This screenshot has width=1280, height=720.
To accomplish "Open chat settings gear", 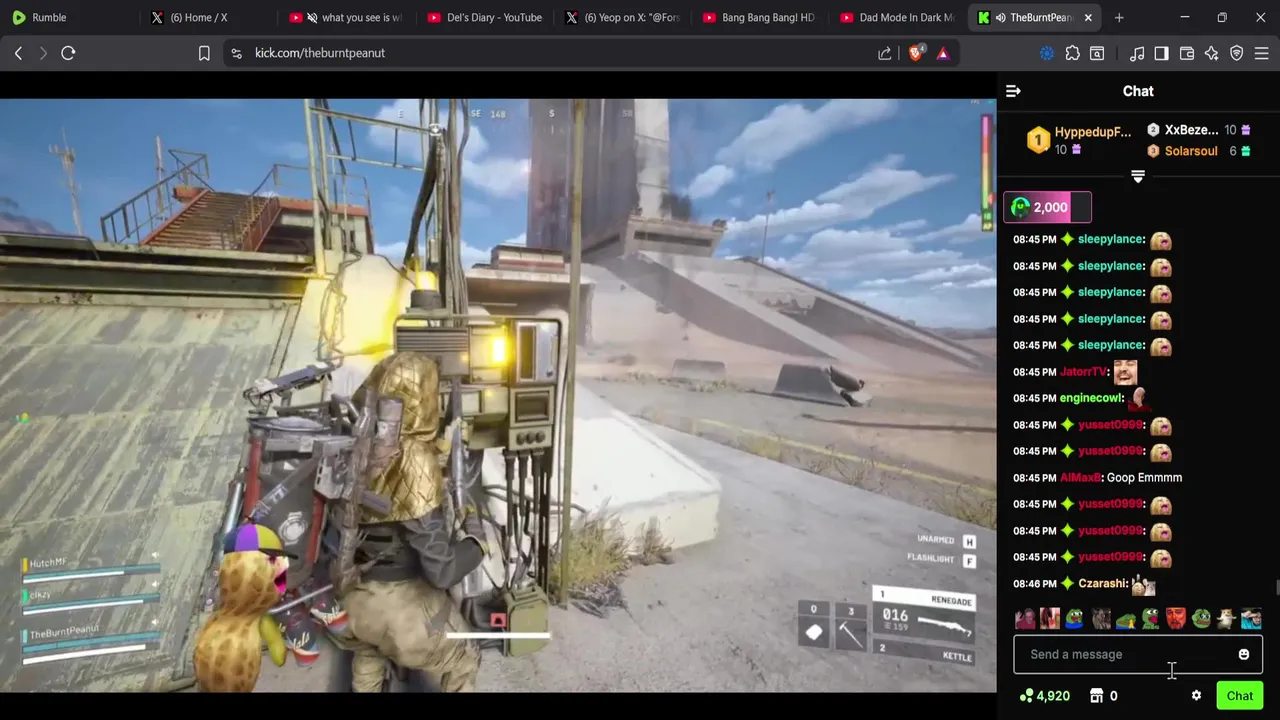I will [1196, 696].
